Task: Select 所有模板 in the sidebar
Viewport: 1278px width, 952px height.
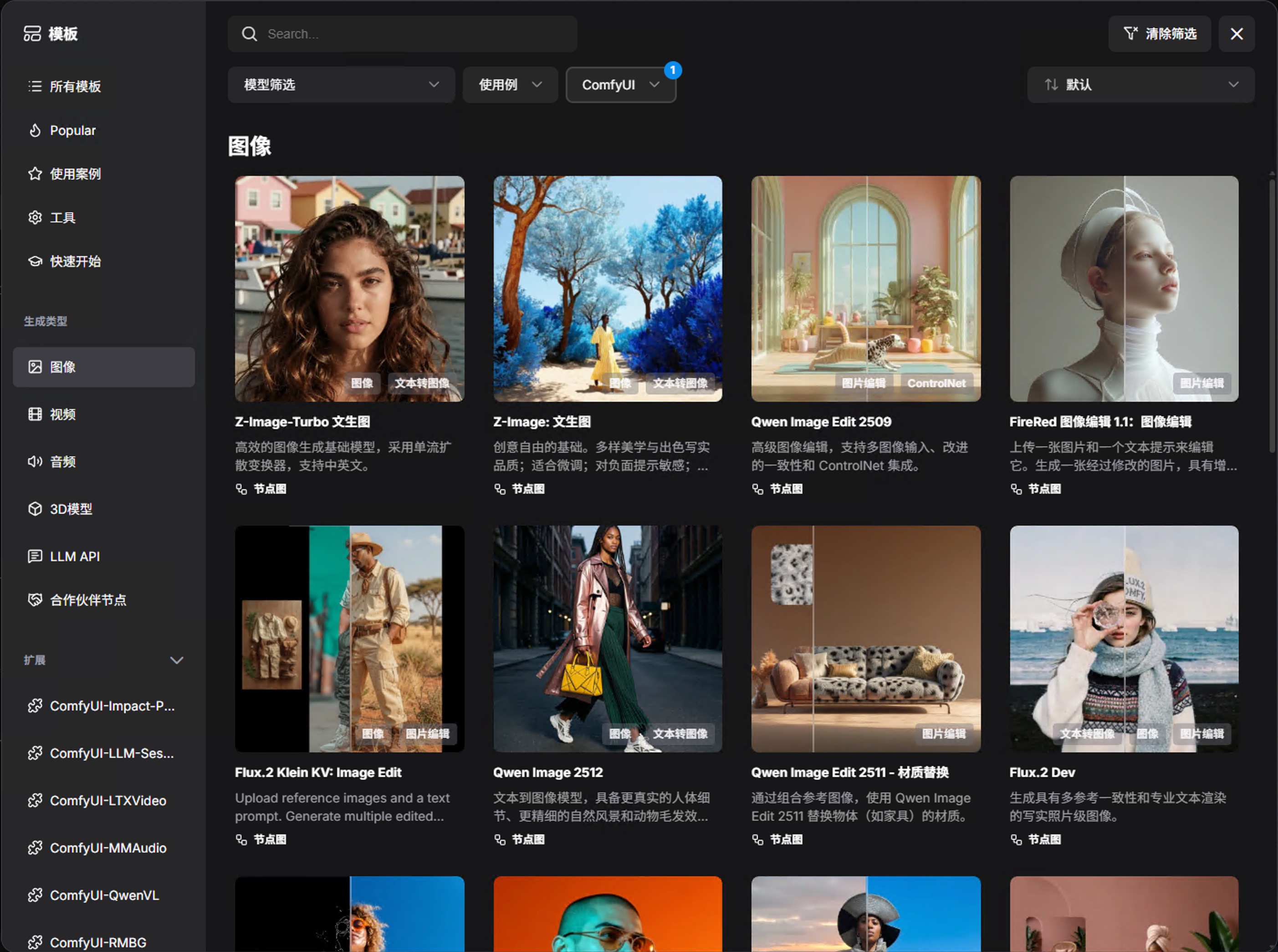Action: (75, 87)
